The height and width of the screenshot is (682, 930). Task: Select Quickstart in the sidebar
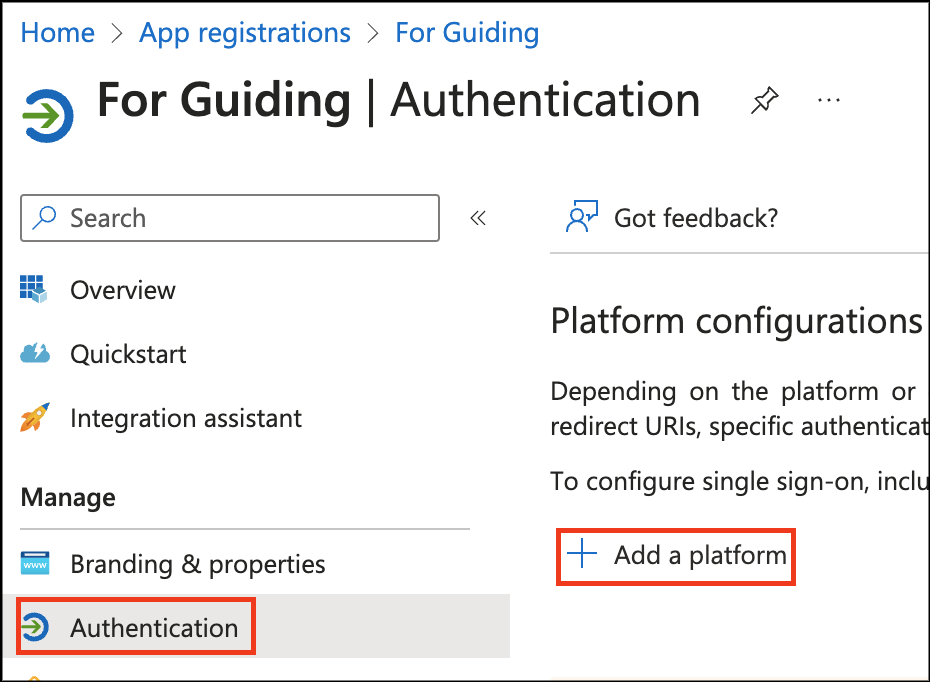(x=128, y=354)
